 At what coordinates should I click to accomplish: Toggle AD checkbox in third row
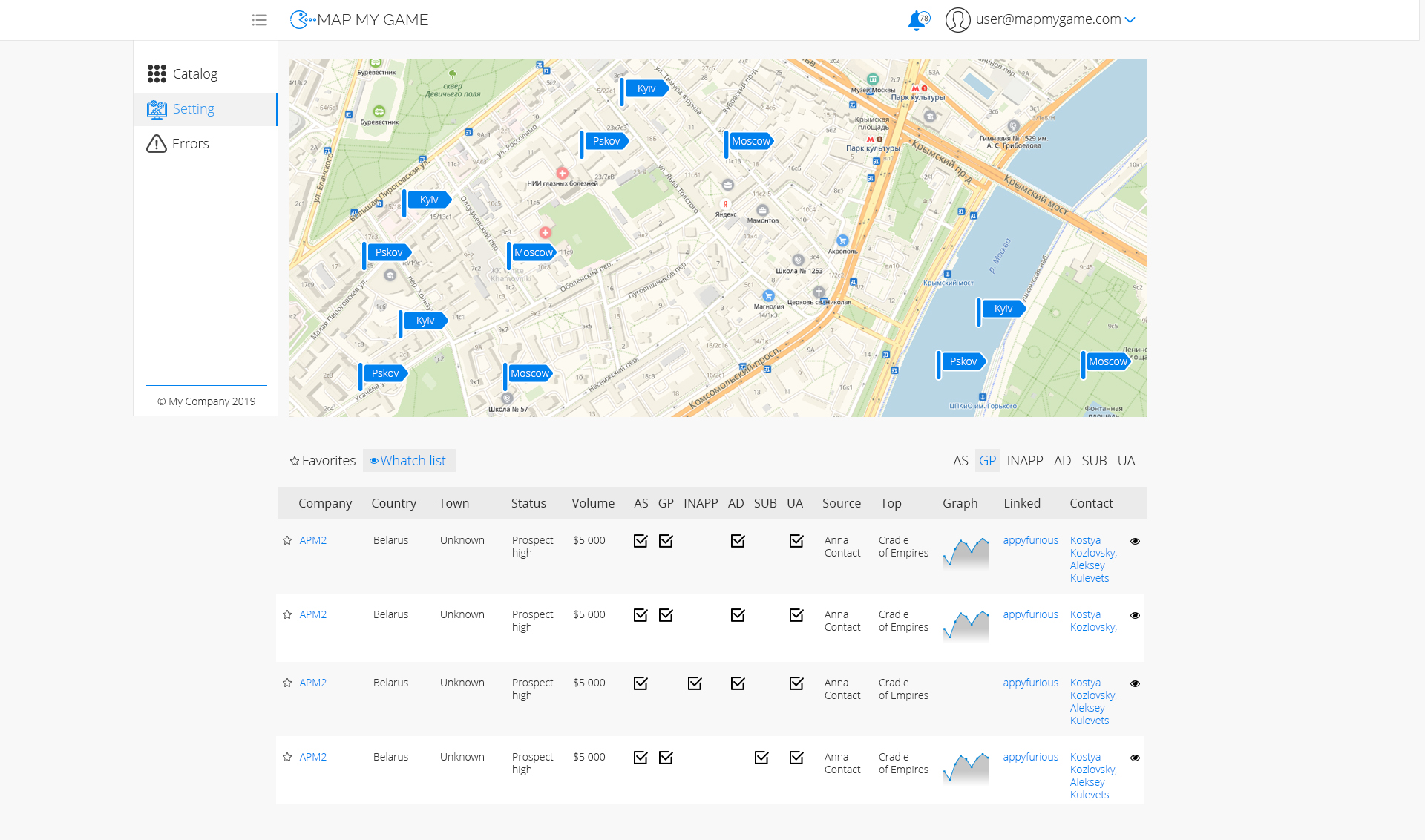click(738, 683)
